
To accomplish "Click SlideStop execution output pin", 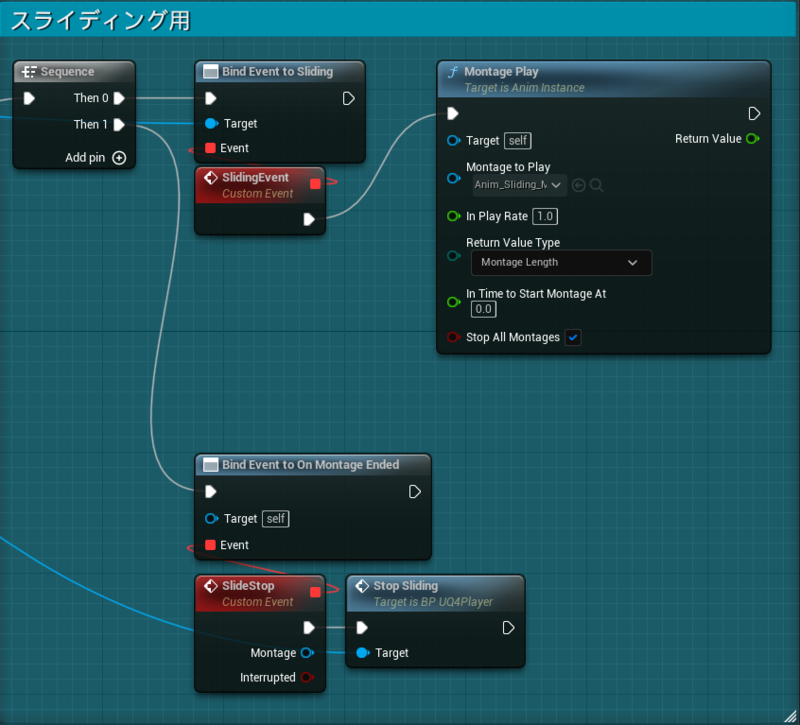I will pos(309,628).
